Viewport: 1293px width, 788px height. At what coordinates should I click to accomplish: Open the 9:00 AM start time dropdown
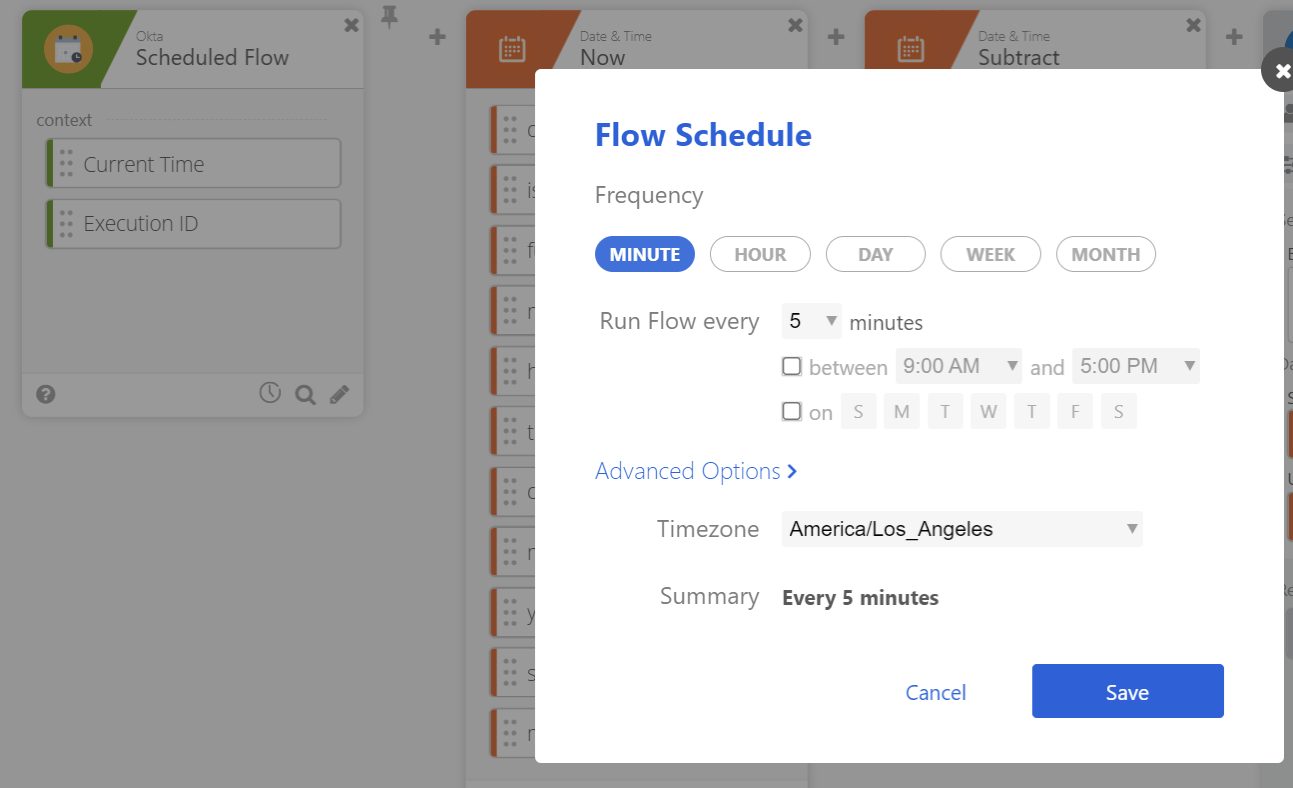point(960,366)
